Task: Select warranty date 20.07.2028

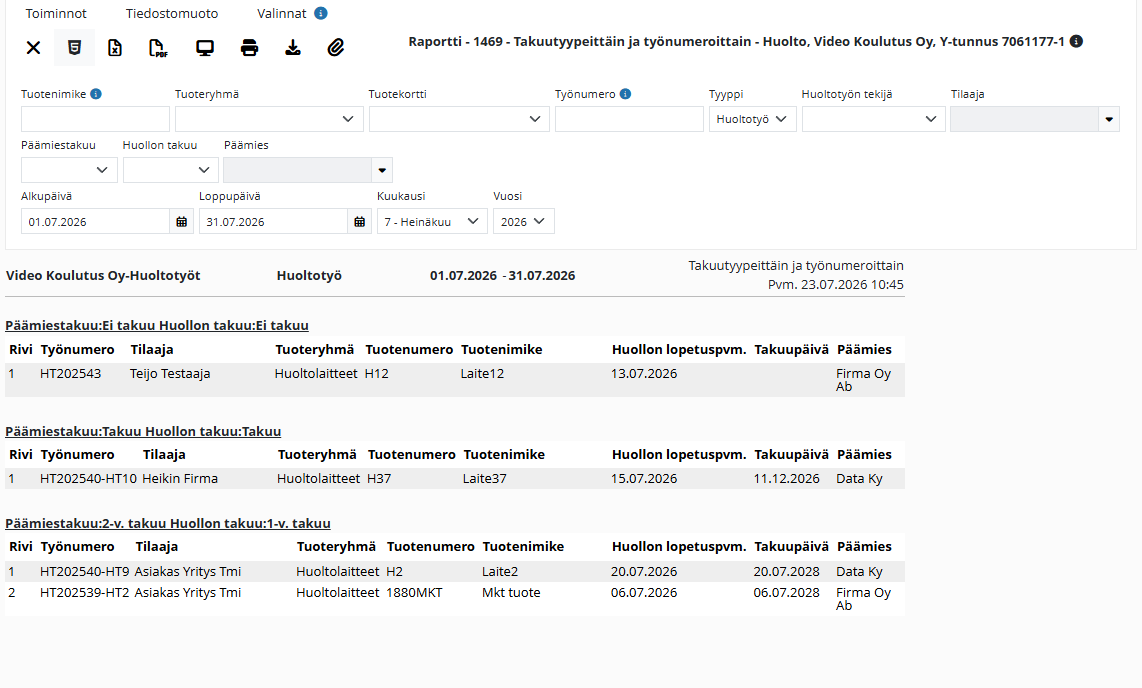Action: (787, 572)
